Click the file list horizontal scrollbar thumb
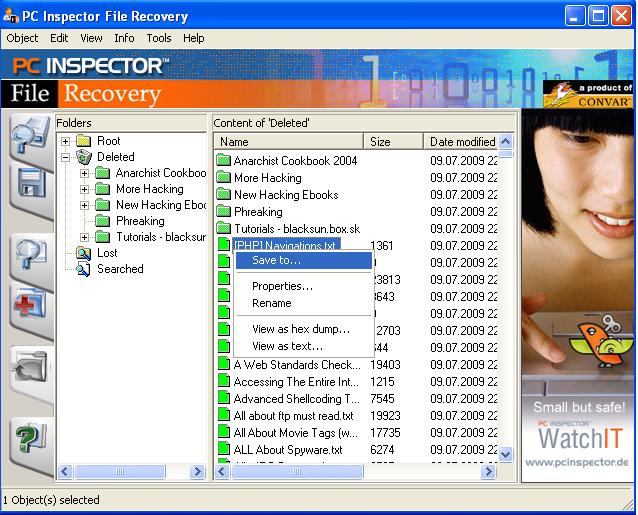The image size is (638, 515). coord(297,471)
